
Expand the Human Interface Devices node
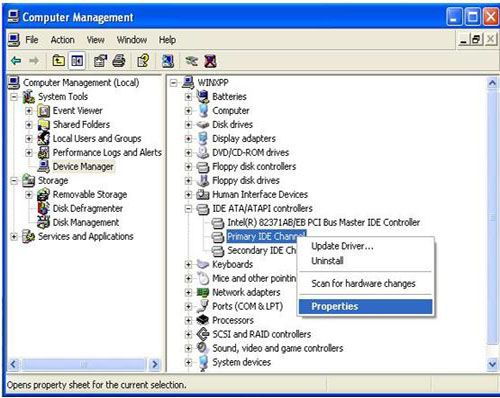[x=188, y=194]
